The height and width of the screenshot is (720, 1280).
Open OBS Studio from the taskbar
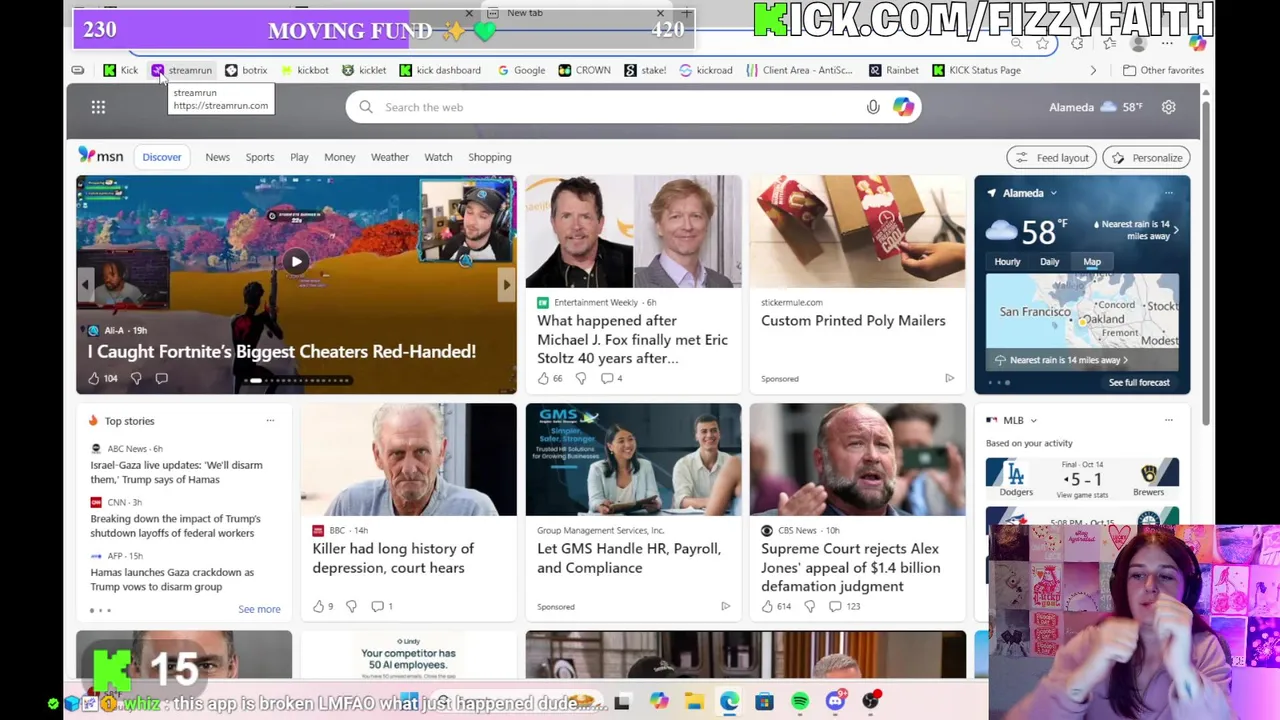871,702
